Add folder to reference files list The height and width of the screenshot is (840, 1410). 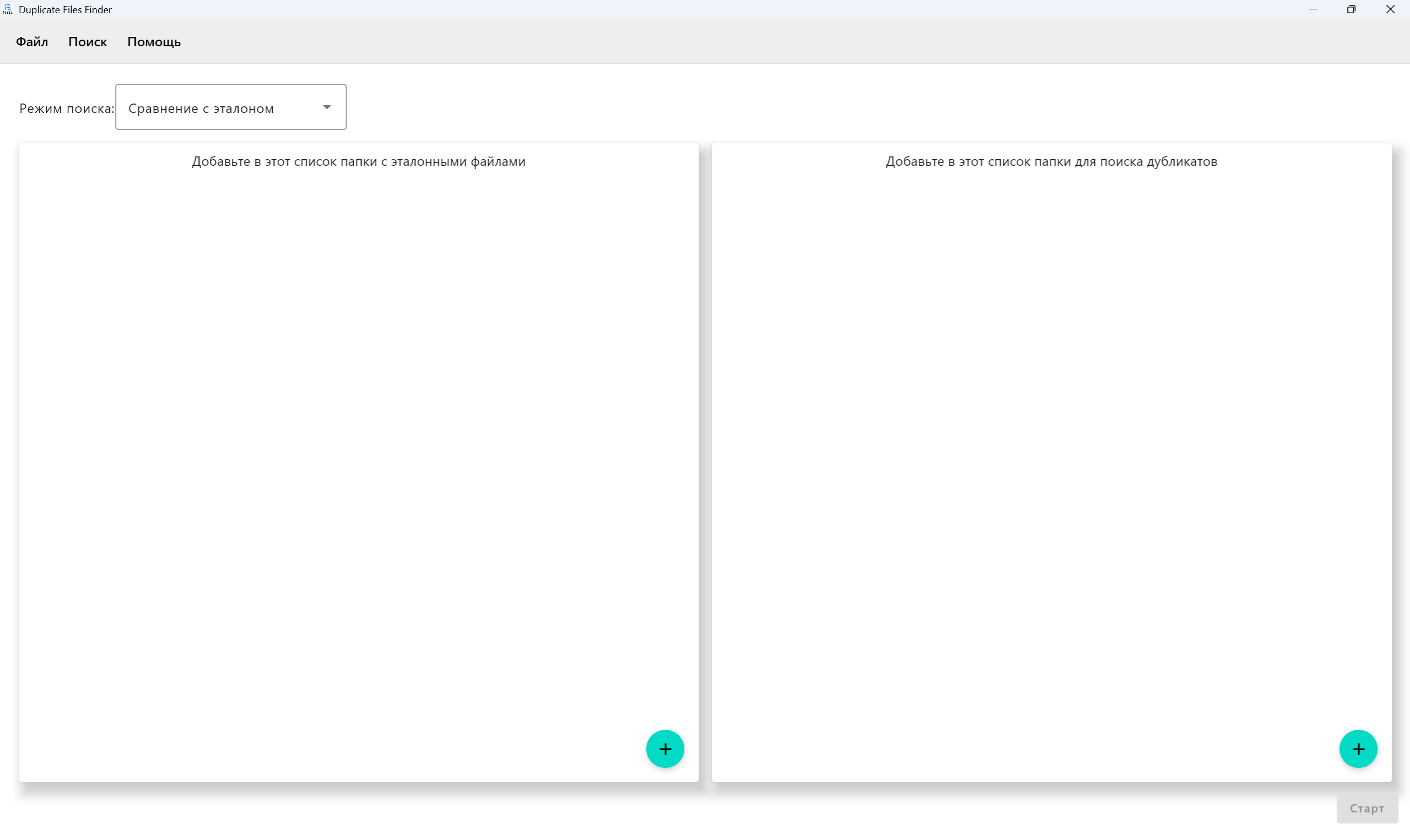click(665, 749)
